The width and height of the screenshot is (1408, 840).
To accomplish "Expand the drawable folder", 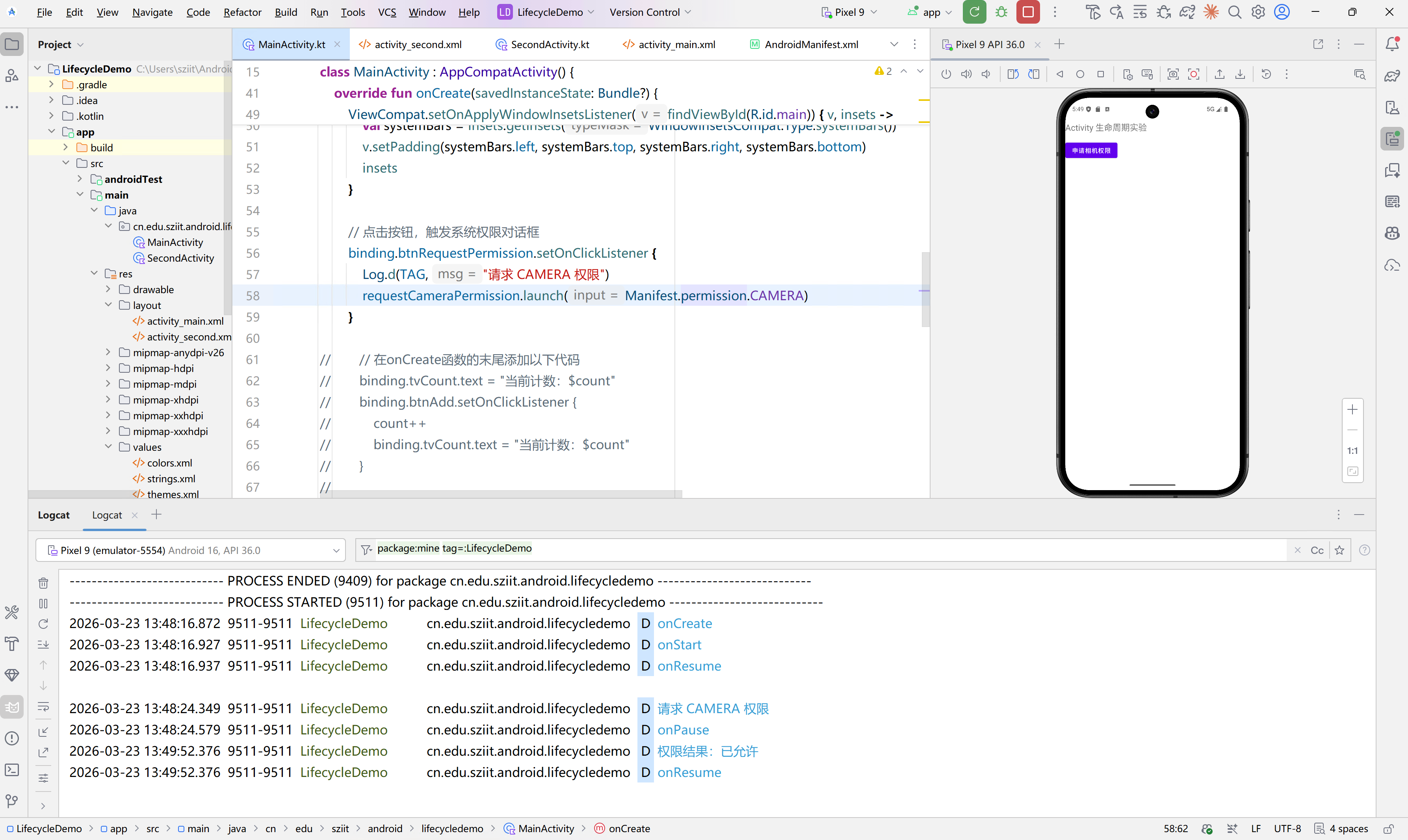I will point(108,289).
